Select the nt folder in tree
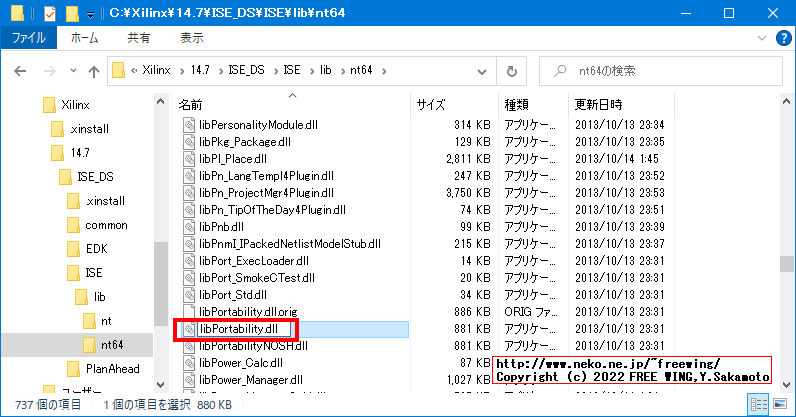This screenshot has height=417, width=796. pos(106,321)
